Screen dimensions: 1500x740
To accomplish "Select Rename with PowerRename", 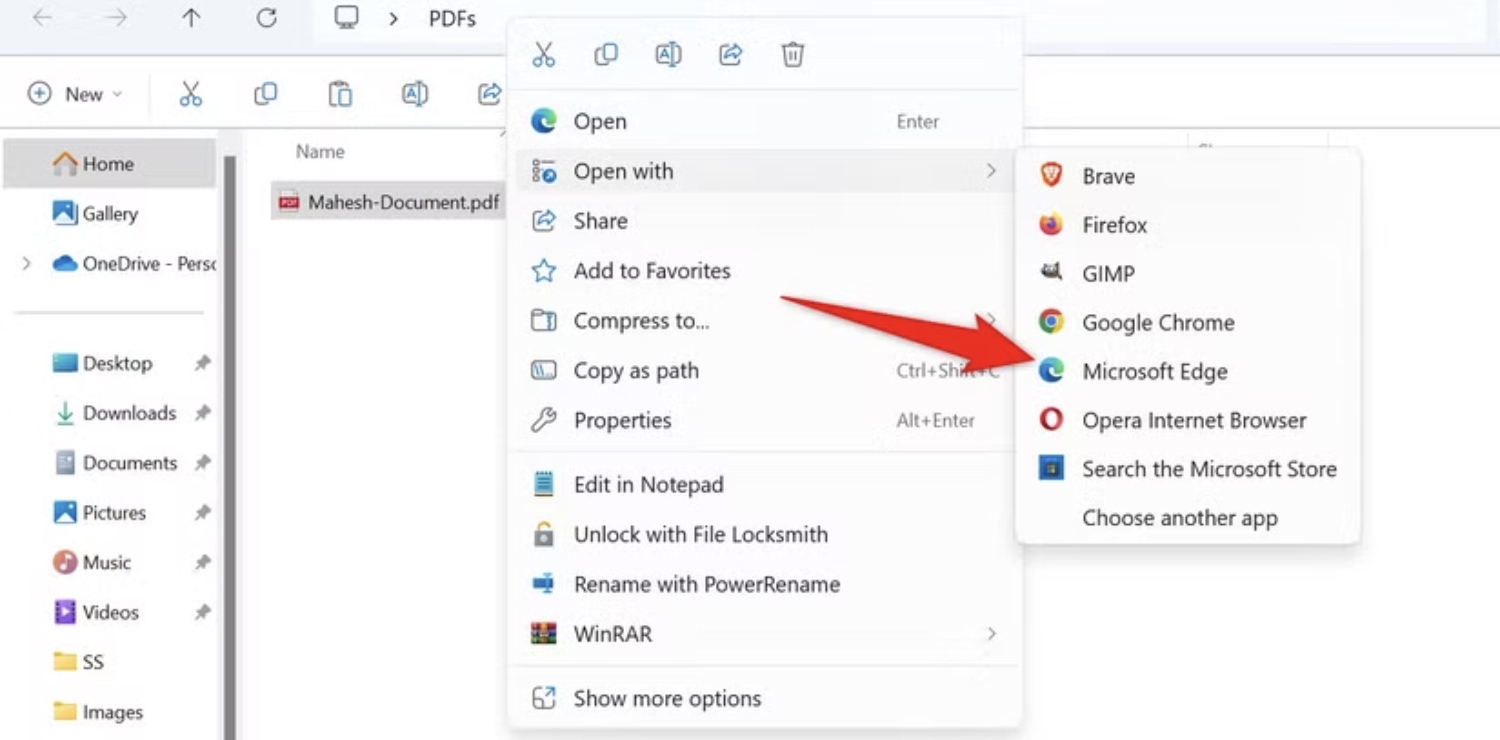I will point(764,585).
